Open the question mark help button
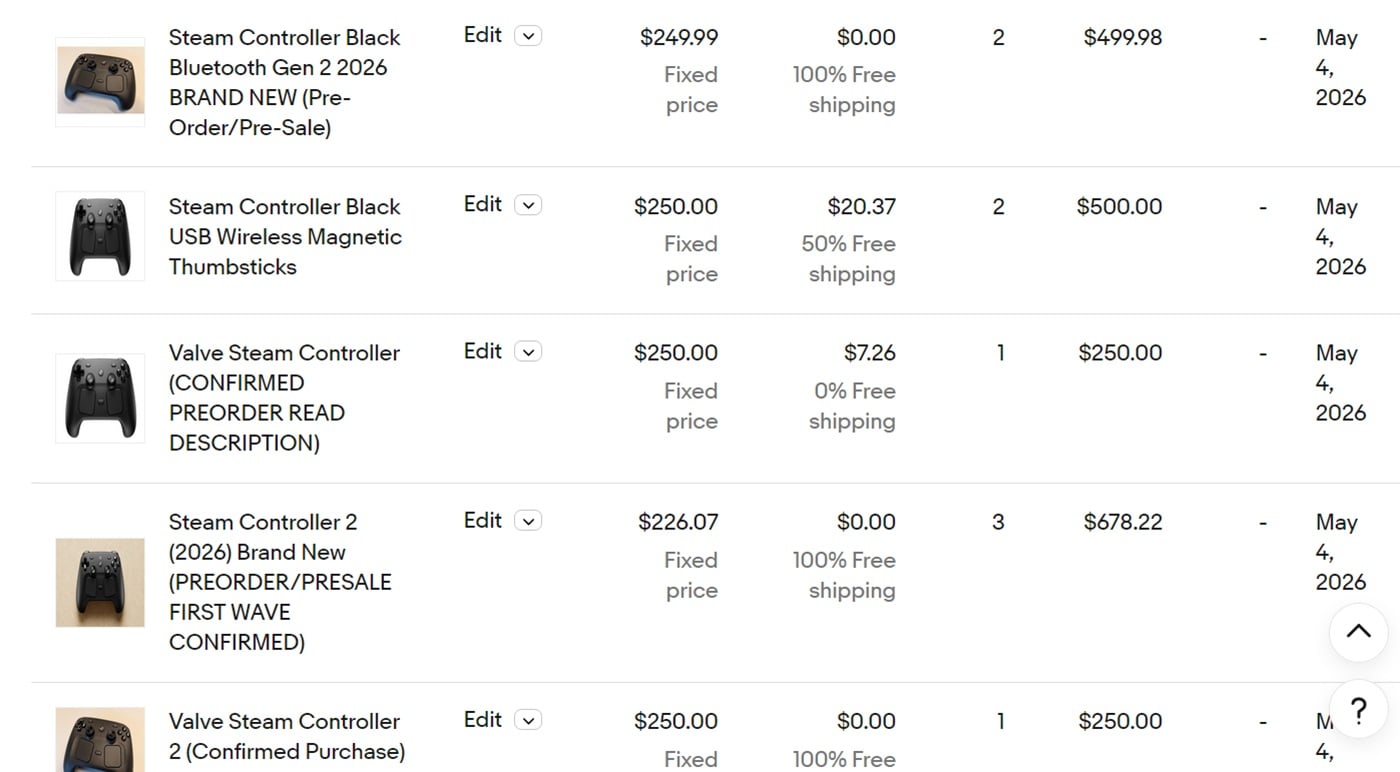The height and width of the screenshot is (772, 1400). [x=1358, y=710]
